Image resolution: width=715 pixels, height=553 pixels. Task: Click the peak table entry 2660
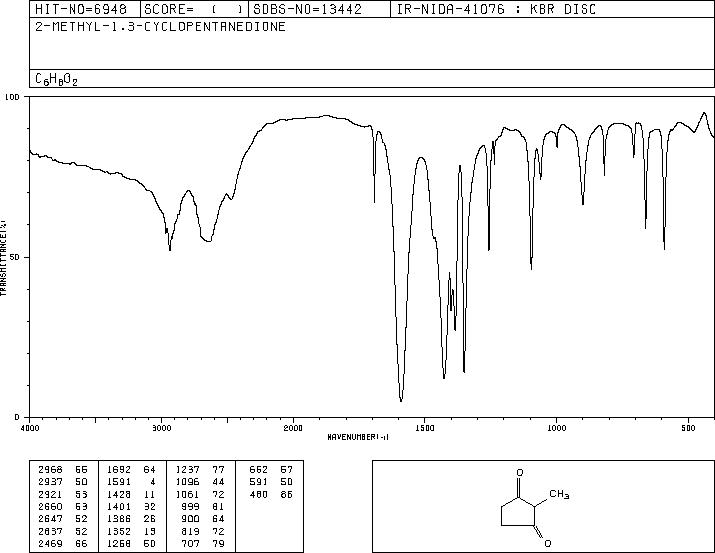coord(50,506)
